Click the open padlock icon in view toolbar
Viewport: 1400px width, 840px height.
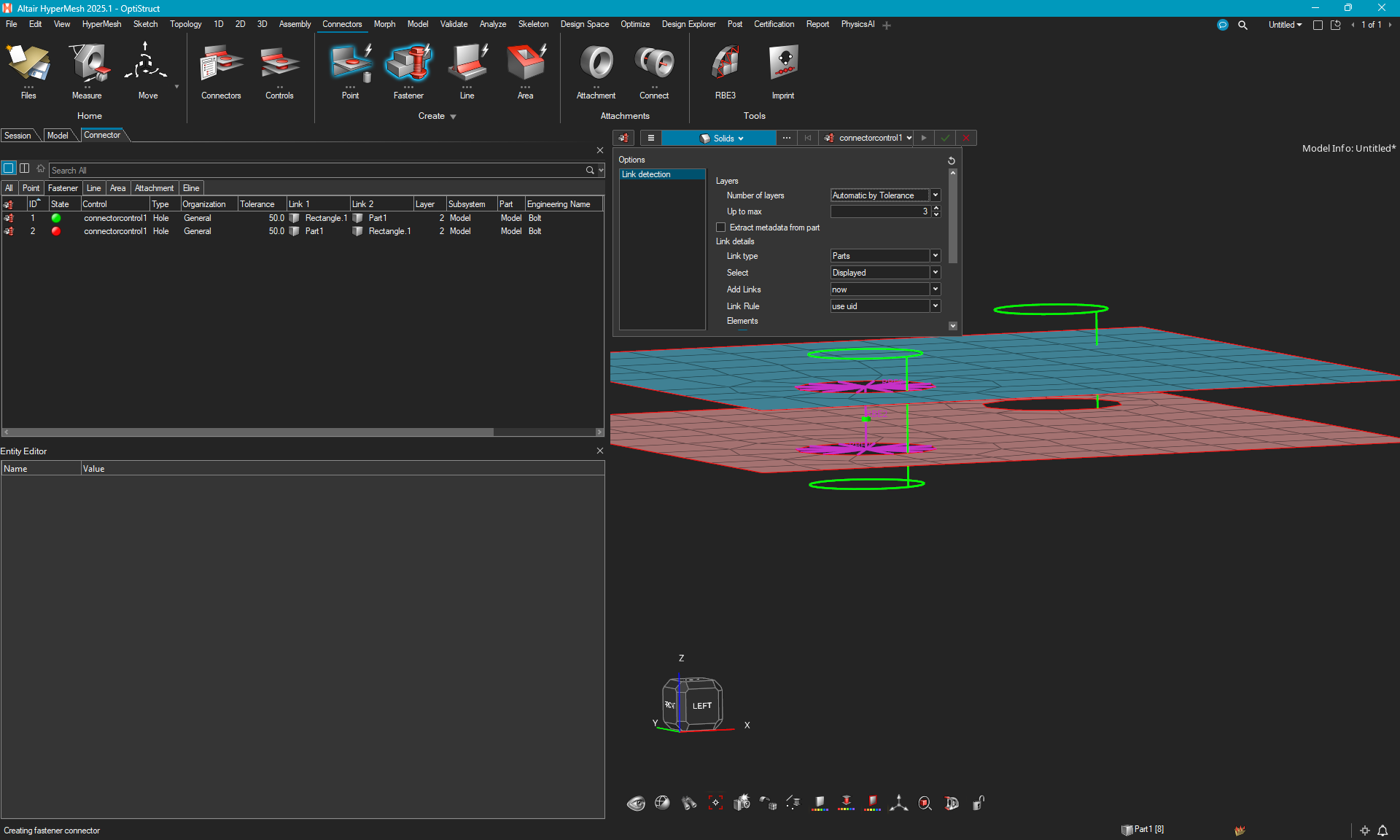[x=978, y=804]
